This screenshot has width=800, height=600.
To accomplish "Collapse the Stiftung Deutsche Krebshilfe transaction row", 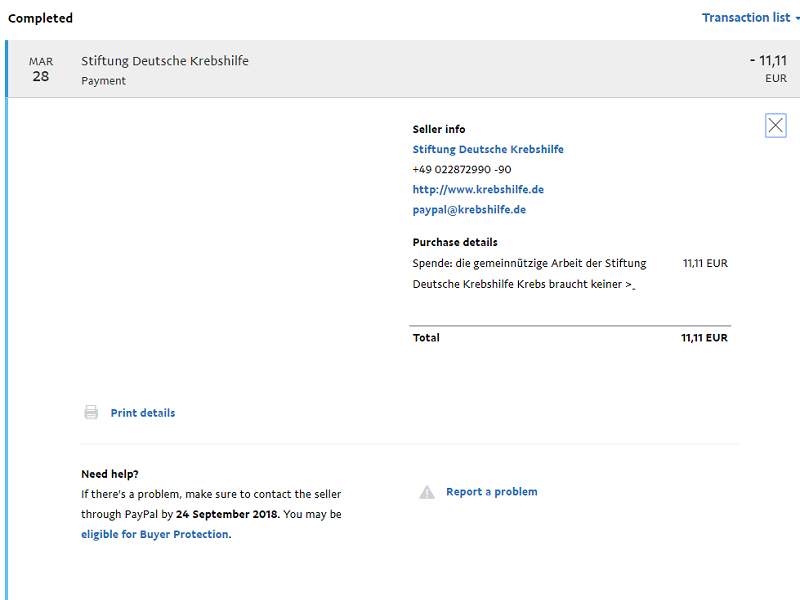I will (403, 69).
